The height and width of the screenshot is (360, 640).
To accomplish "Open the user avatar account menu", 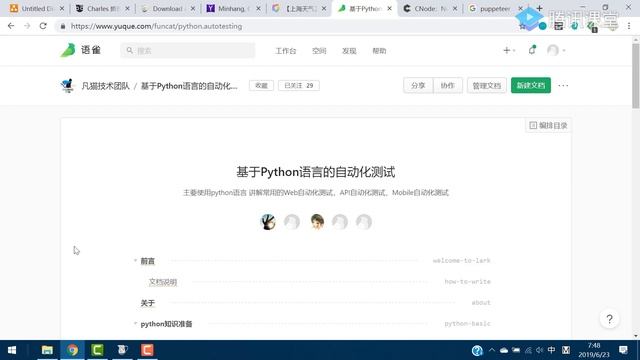I will coord(556,50).
